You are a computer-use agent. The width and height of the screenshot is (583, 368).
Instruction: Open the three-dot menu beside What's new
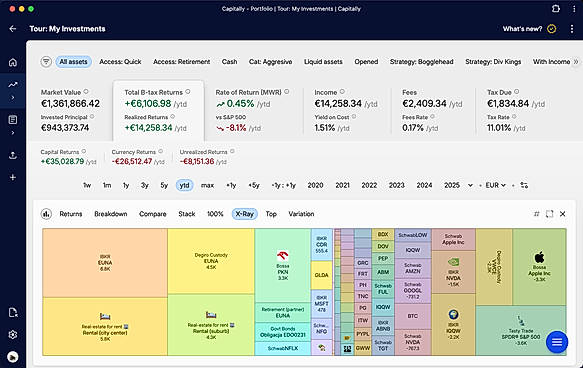point(572,29)
